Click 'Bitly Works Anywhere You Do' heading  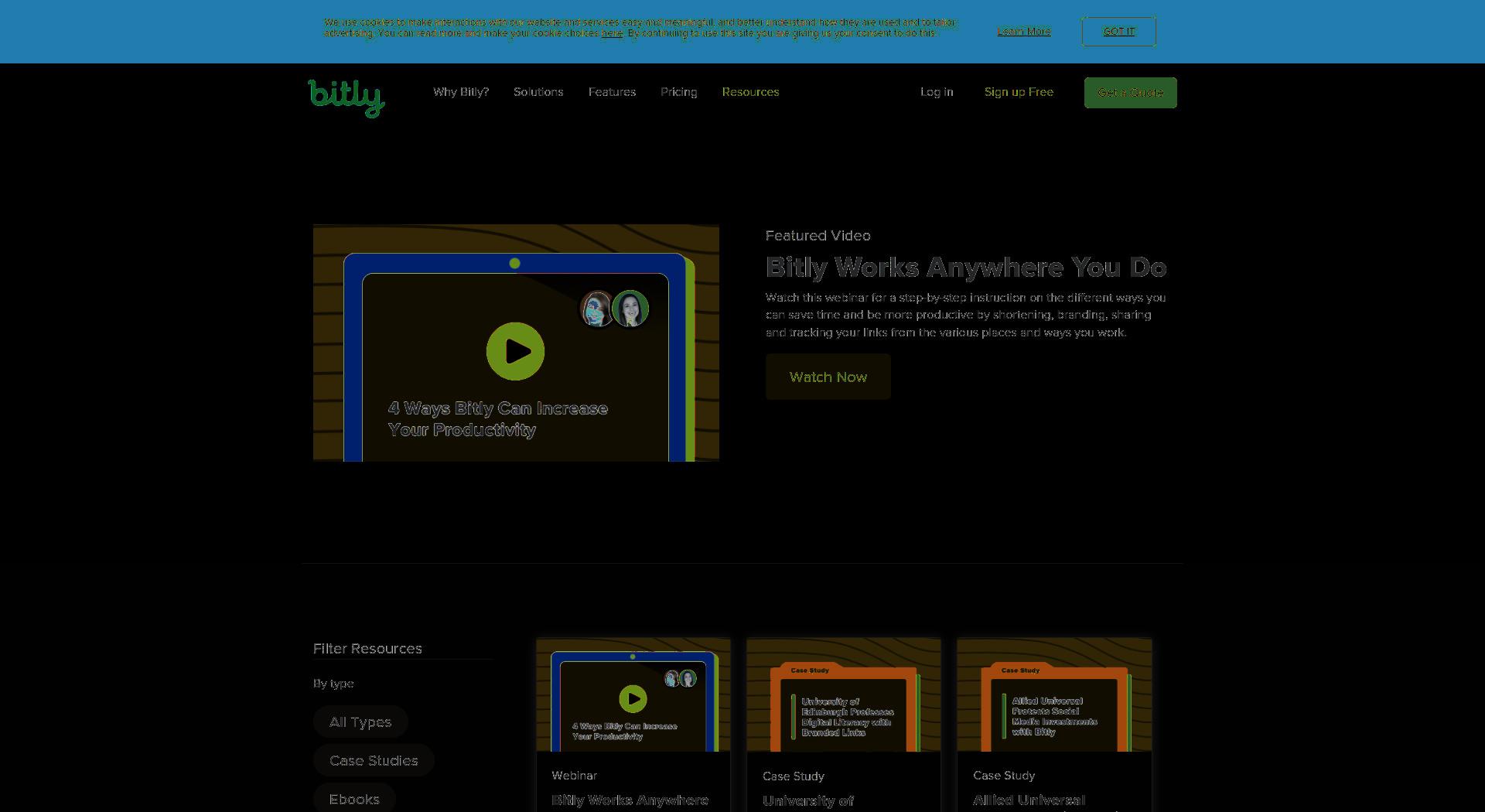pyautogui.click(x=966, y=268)
